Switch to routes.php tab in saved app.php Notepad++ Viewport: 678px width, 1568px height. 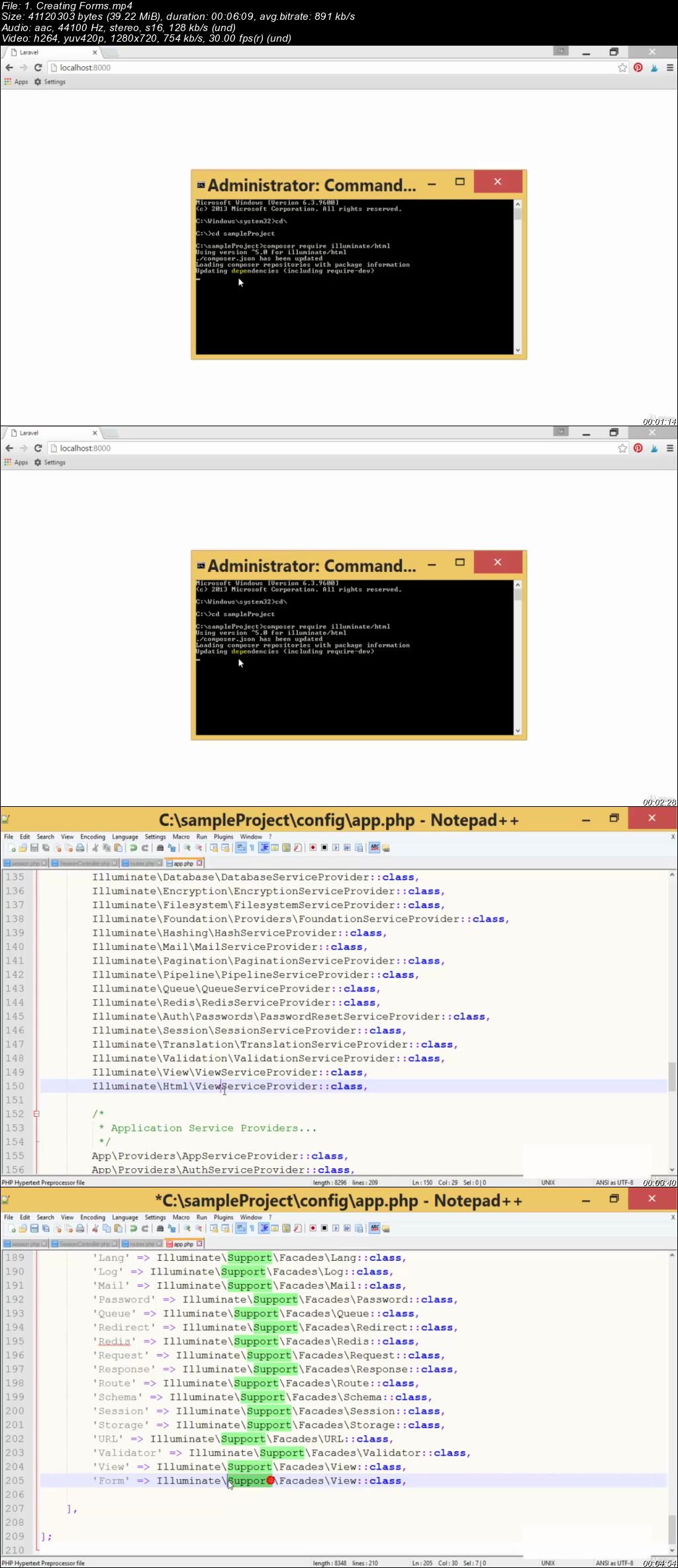(142, 863)
